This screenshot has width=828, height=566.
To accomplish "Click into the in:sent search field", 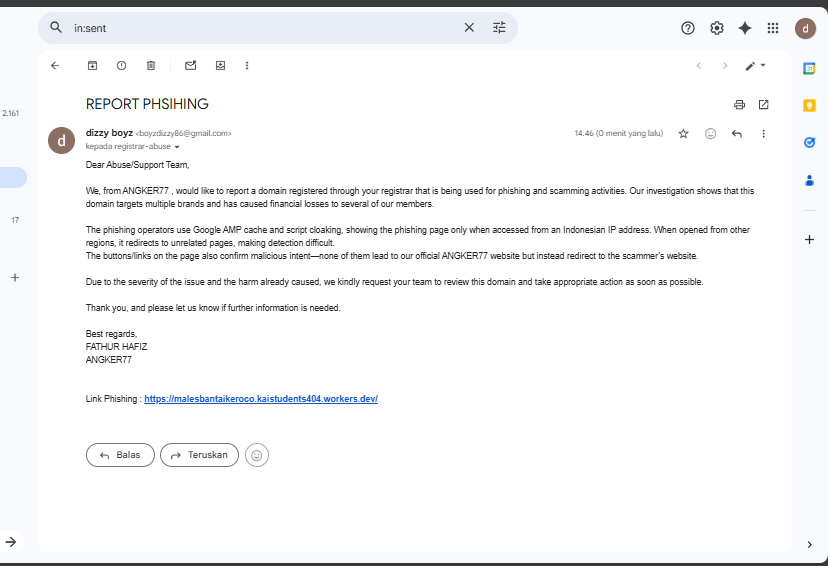I will pyautogui.click(x=264, y=28).
